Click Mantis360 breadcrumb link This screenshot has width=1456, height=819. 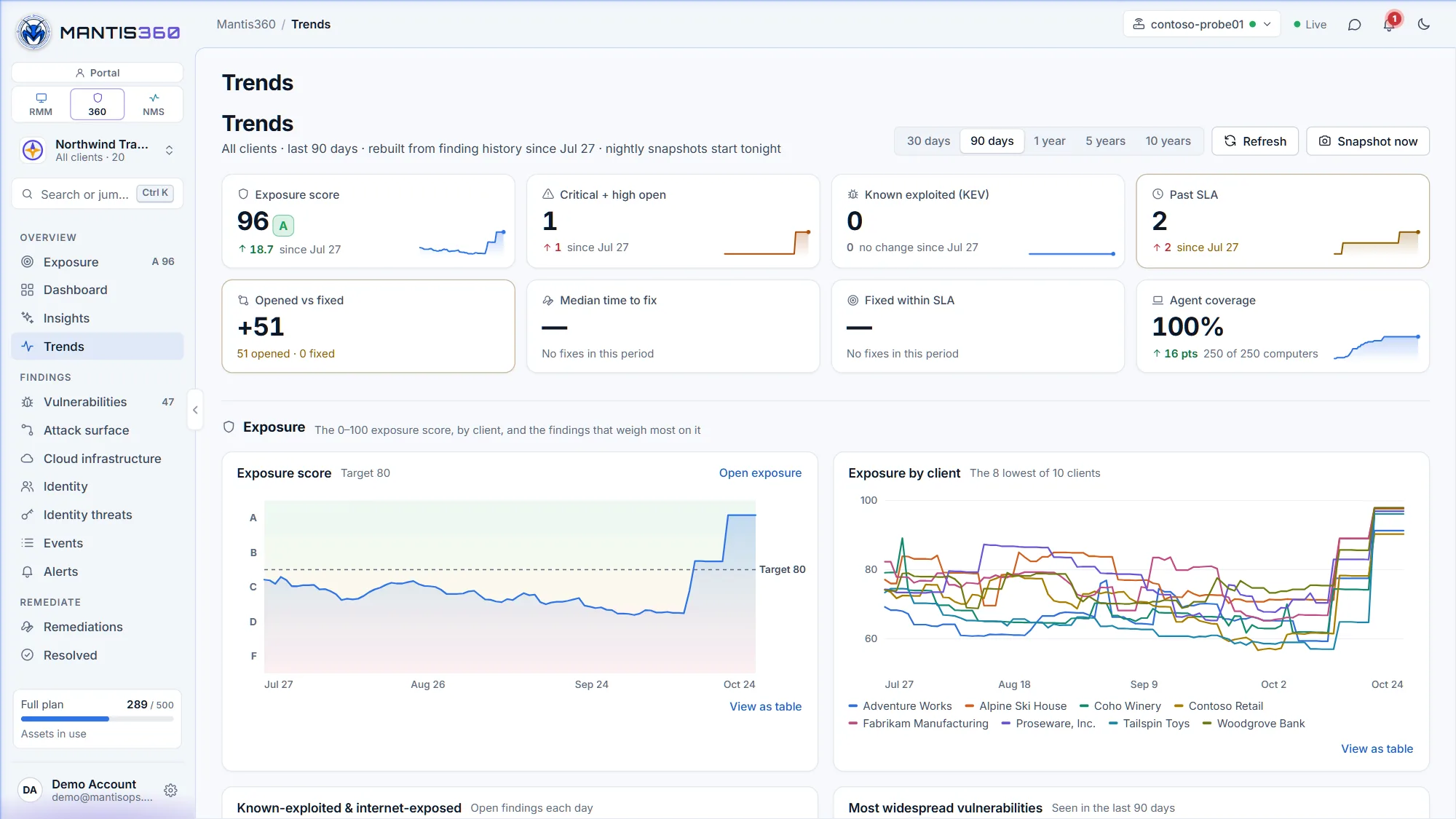tap(246, 24)
